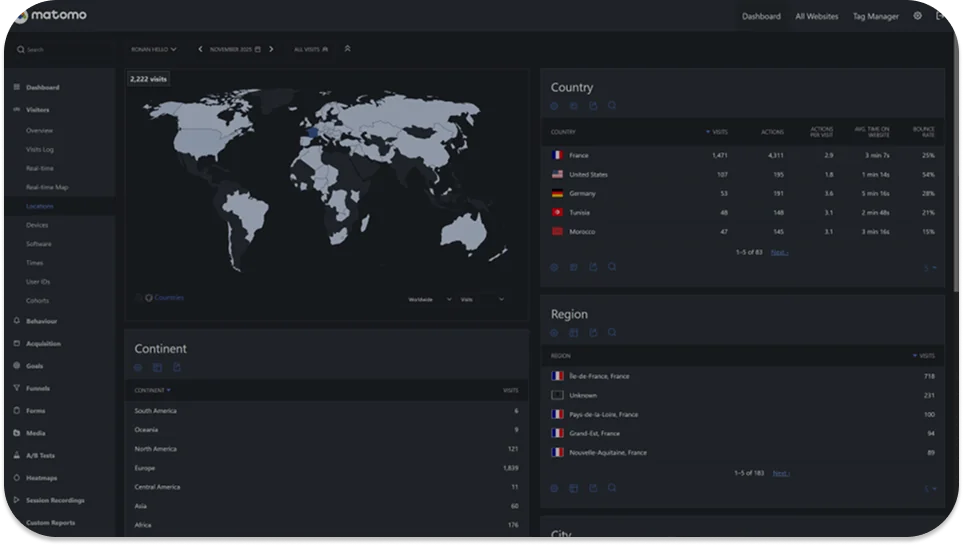Open All Websites in top menu
963x545 pixels.
816,17
